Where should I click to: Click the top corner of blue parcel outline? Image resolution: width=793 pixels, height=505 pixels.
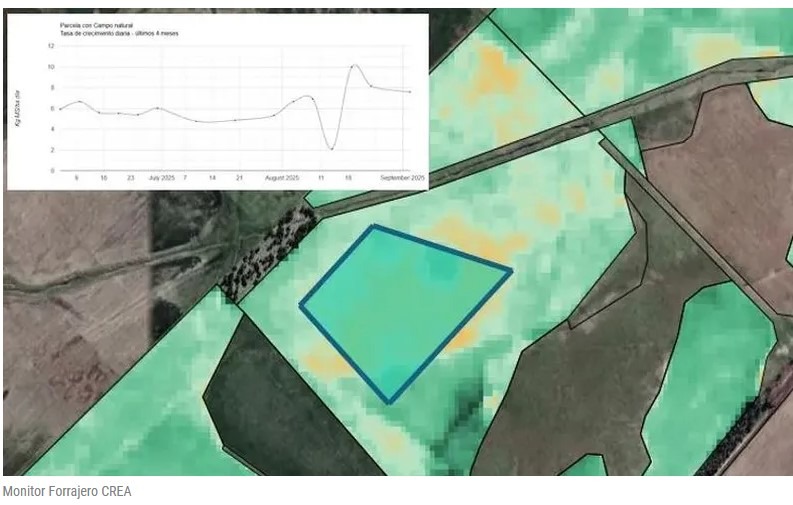[373, 226]
